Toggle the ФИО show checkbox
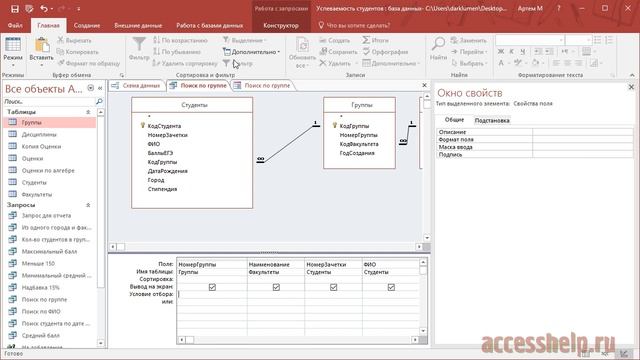The image size is (640, 360). 391,287
